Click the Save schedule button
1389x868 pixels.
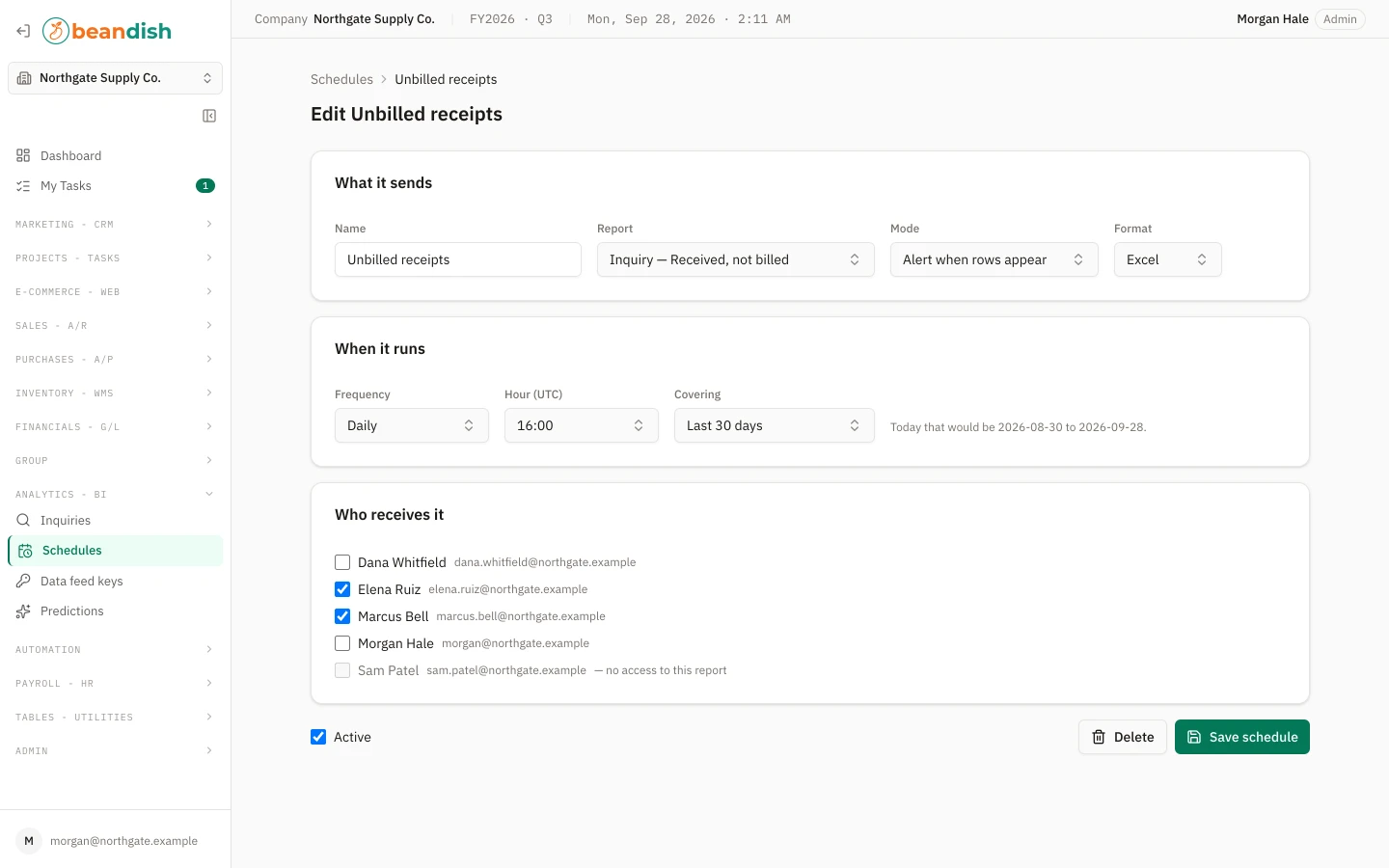click(1242, 737)
